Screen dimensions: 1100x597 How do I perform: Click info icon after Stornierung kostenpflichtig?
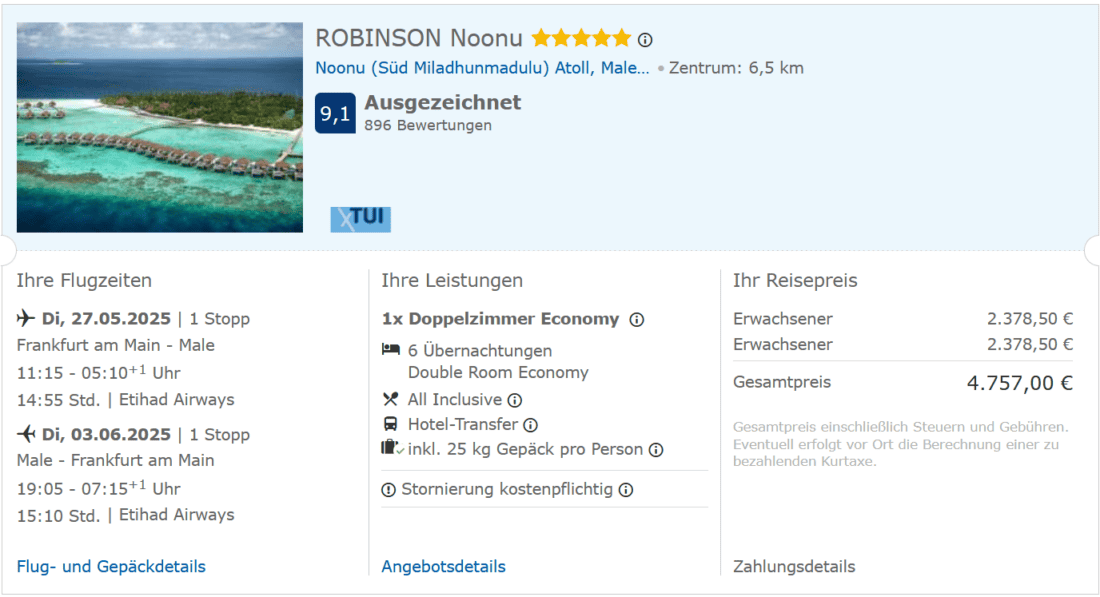pos(626,490)
